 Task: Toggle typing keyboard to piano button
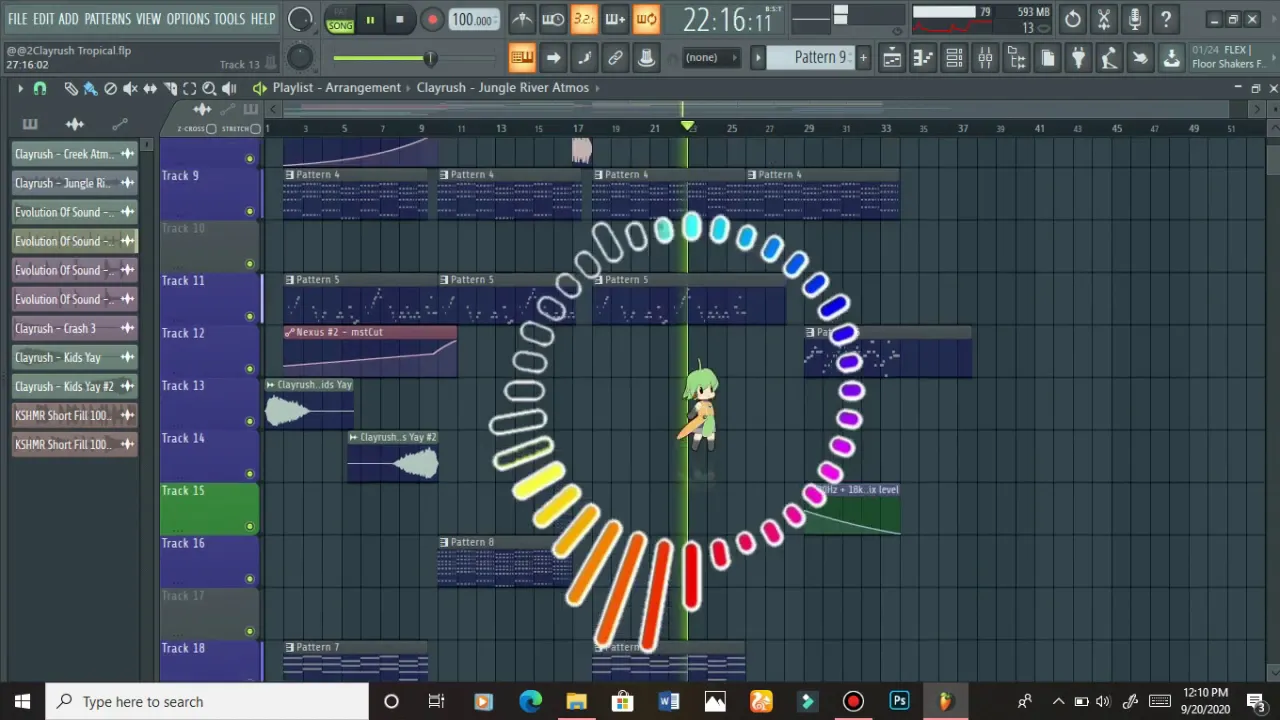click(x=522, y=58)
